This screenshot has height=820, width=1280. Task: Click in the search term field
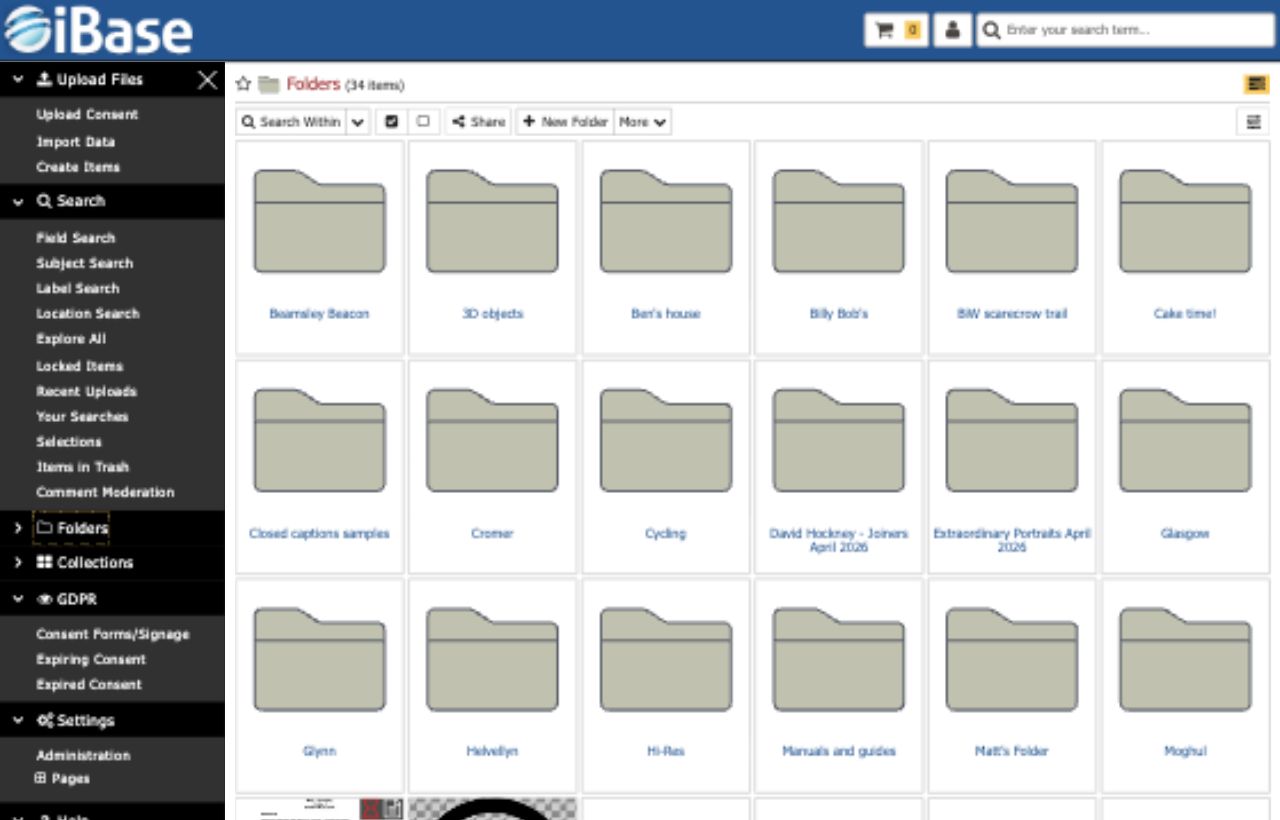click(1126, 30)
